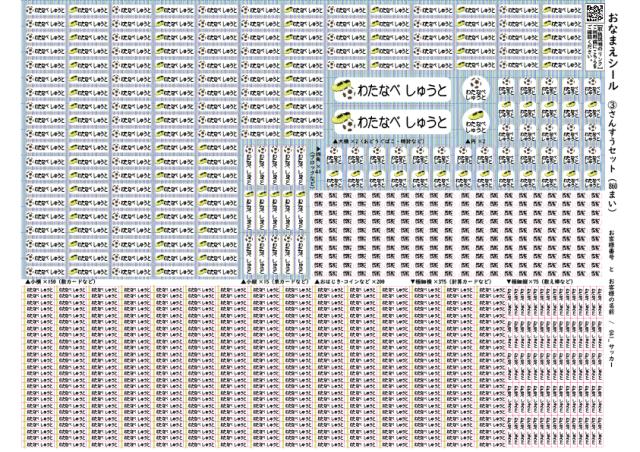Click the QR code in the top-right corner
This screenshot has height=452, width=640.
[596, 13]
